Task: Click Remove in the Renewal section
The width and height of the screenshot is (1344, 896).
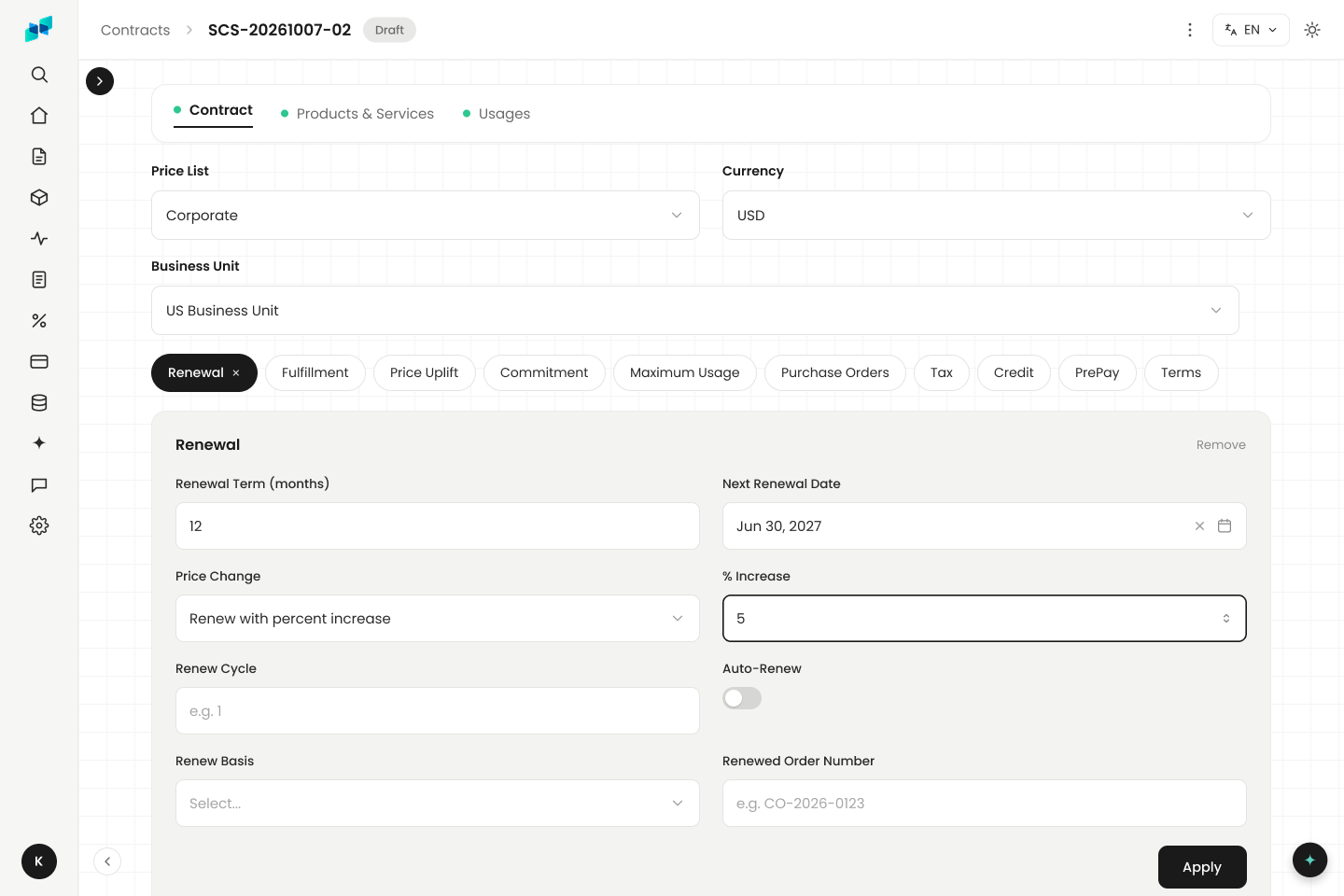Action: coord(1221,445)
